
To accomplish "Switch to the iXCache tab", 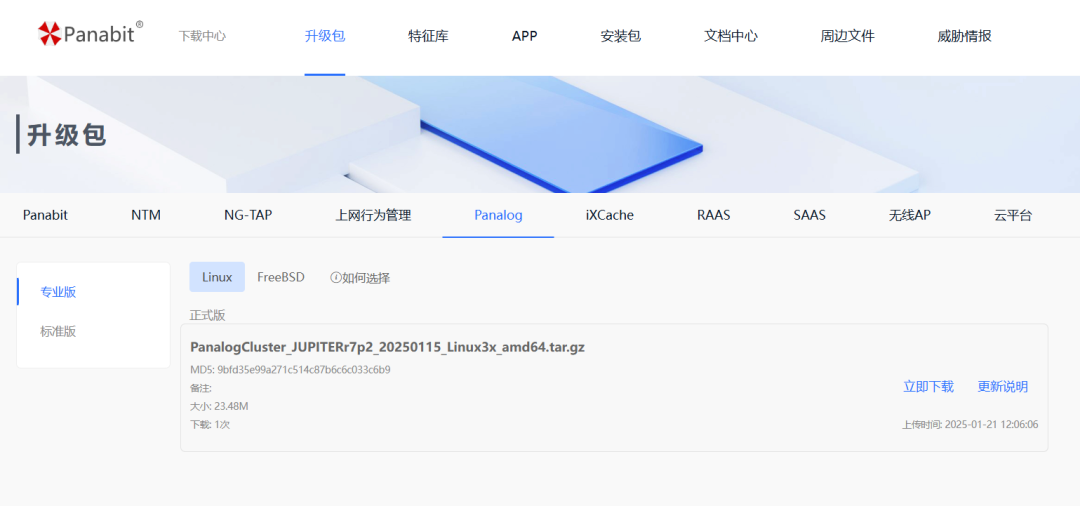I will coord(610,215).
